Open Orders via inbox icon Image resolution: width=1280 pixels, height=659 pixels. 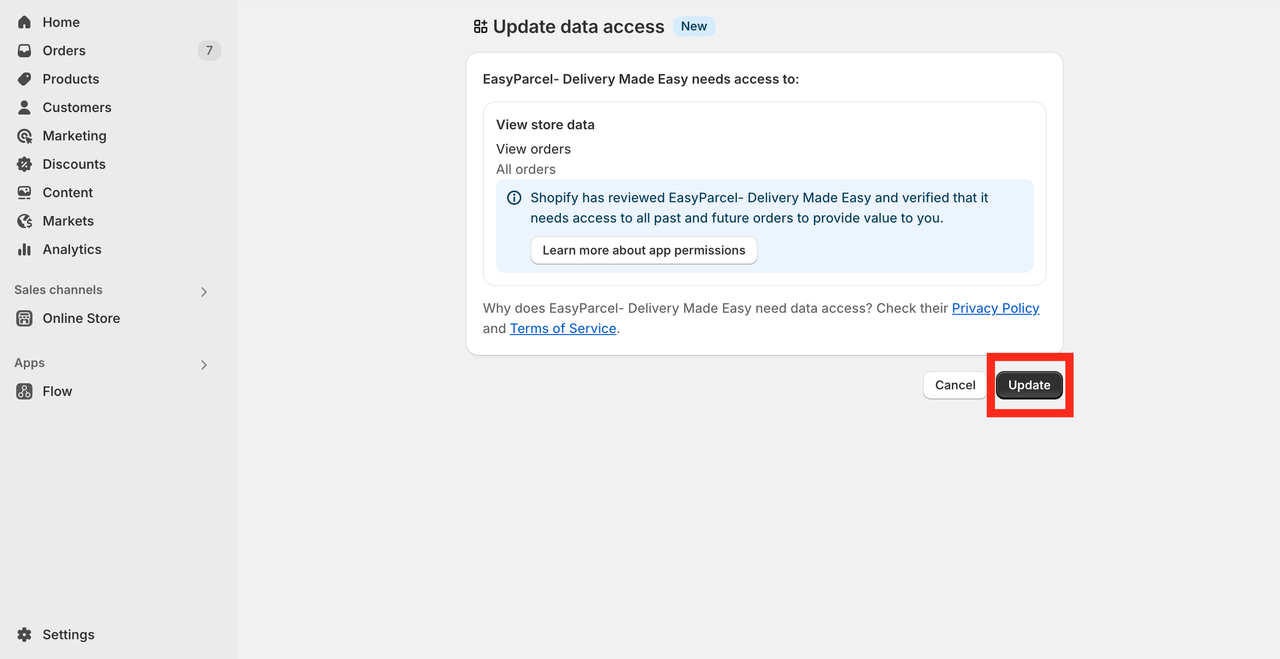pyautogui.click(x=24, y=50)
